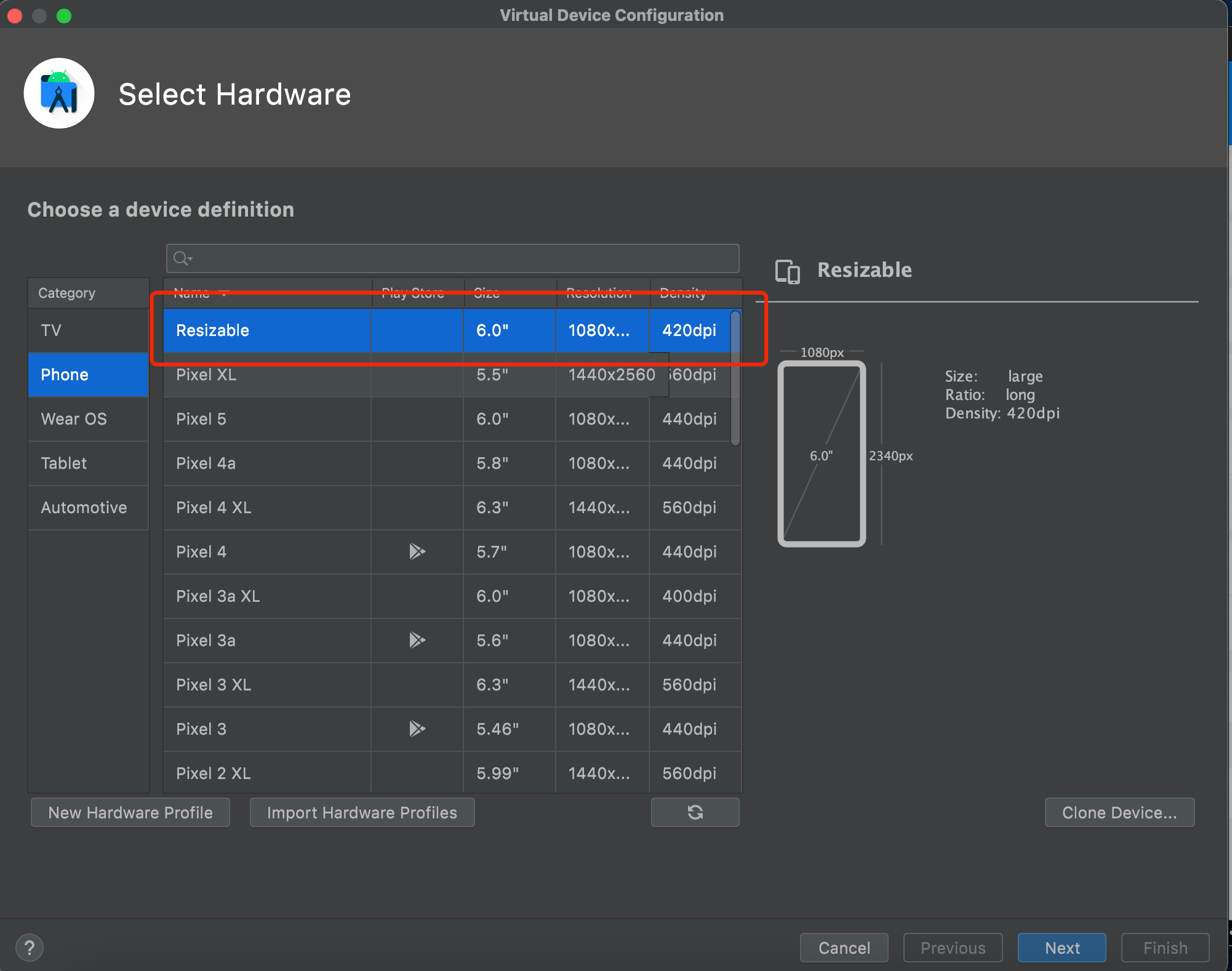Image resolution: width=1232 pixels, height=971 pixels.
Task: Click the disabled Previous button
Action: 953,948
